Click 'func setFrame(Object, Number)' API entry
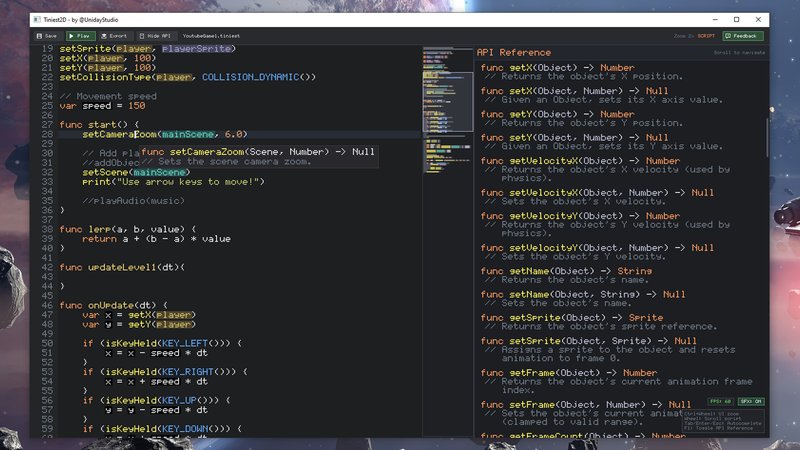 586,405
